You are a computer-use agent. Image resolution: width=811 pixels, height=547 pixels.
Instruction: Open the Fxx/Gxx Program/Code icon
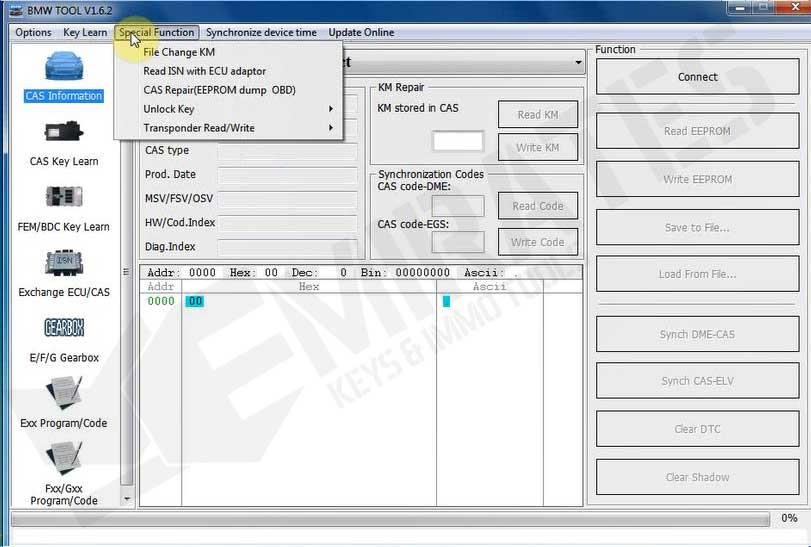tap(64, 459)
